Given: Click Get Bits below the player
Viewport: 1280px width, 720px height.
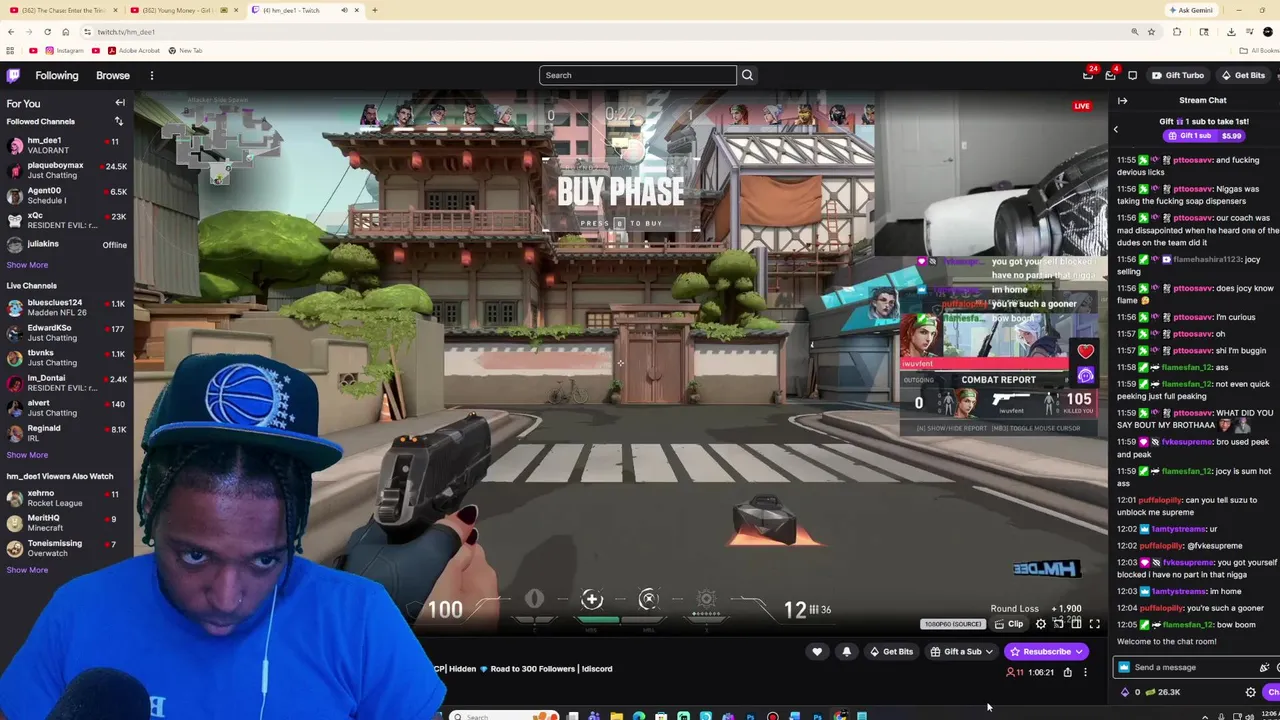Looking at the screenshot, I should click(891, 652).
